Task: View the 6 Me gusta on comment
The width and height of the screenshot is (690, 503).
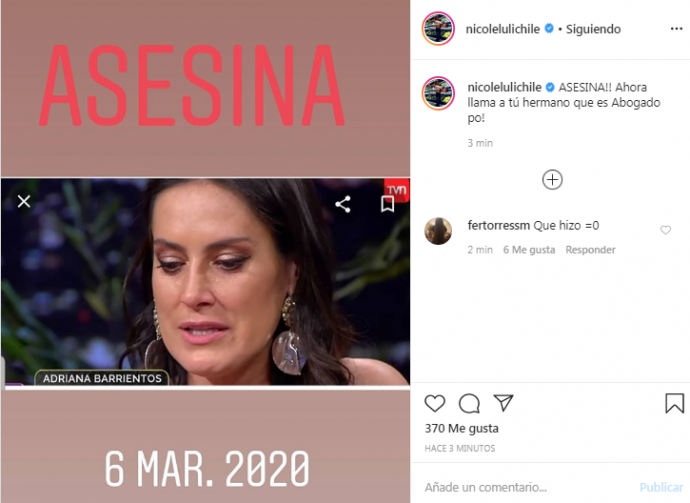Action: point(529,250)
